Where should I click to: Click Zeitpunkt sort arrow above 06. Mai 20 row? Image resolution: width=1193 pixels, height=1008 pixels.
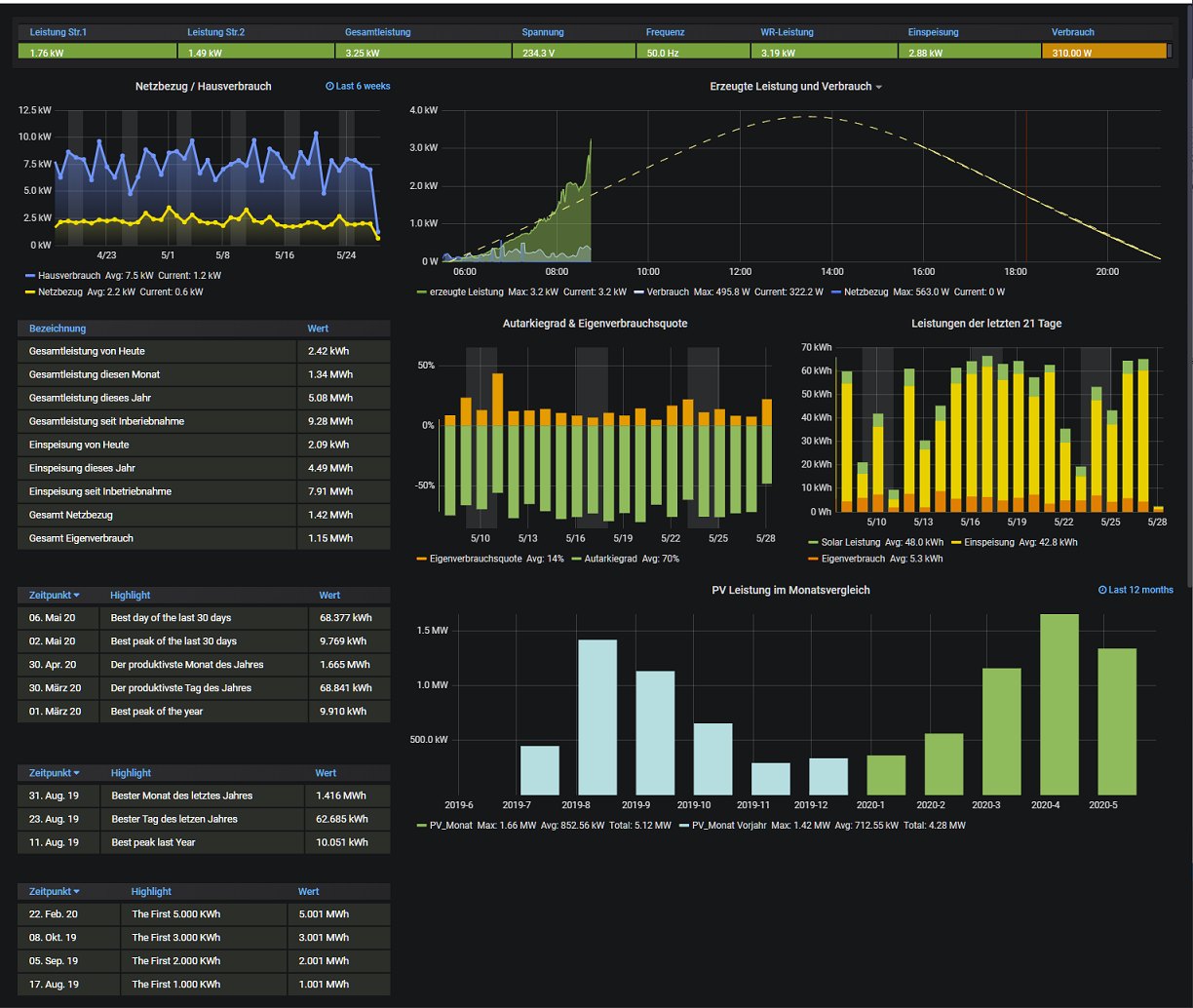click(77, 596)
